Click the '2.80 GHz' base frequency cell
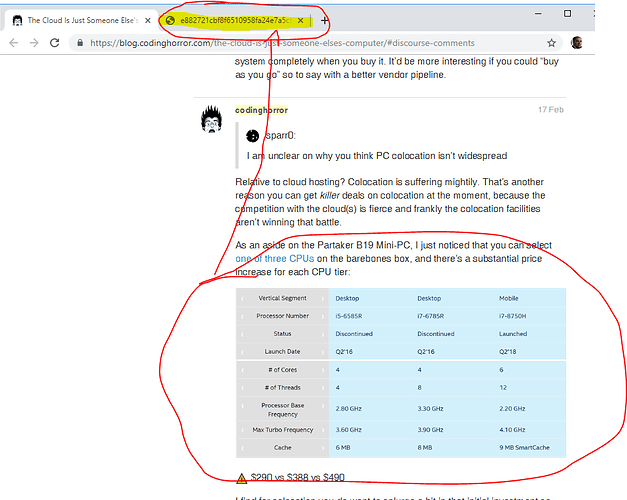Viewport: 627px width, 500px height. coord(348,409)
